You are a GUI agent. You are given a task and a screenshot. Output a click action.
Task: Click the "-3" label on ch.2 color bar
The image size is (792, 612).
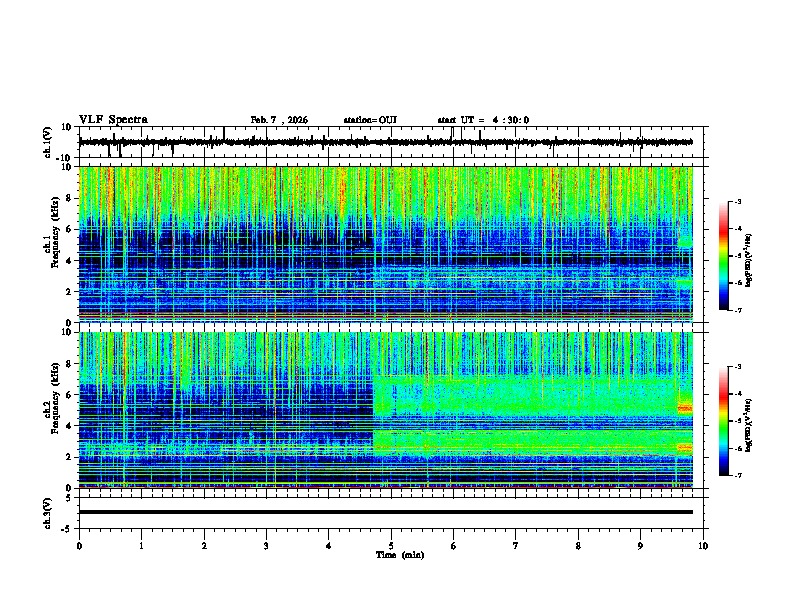coord(738,367)
